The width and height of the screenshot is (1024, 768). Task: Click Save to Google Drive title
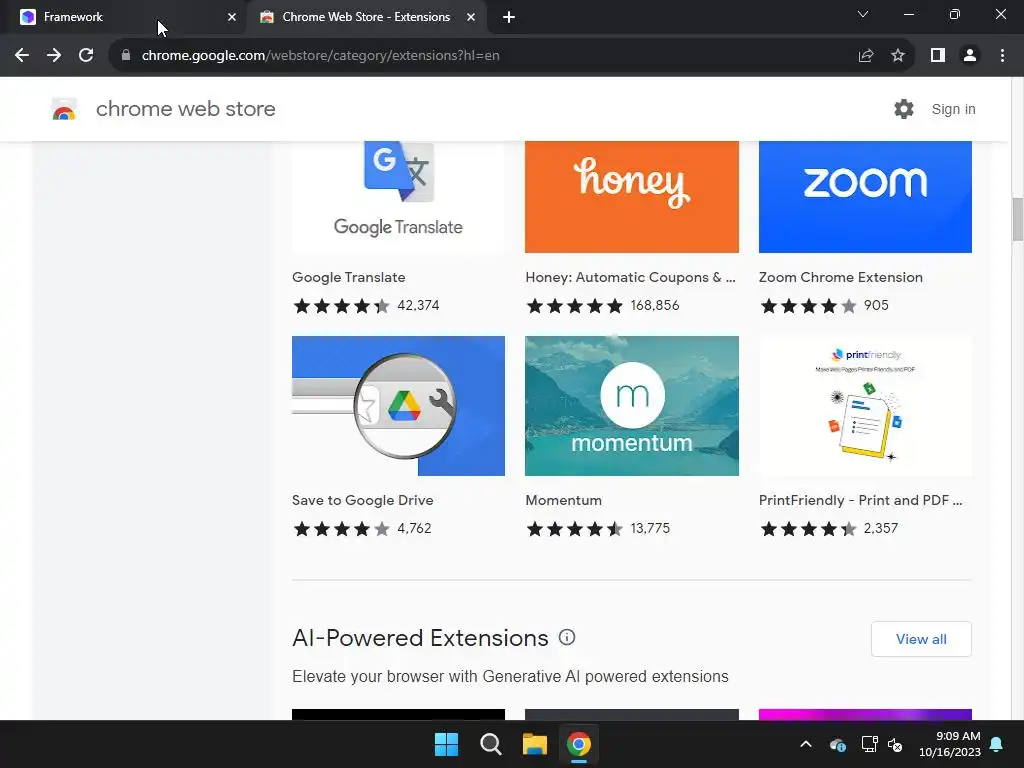(362, 500)
